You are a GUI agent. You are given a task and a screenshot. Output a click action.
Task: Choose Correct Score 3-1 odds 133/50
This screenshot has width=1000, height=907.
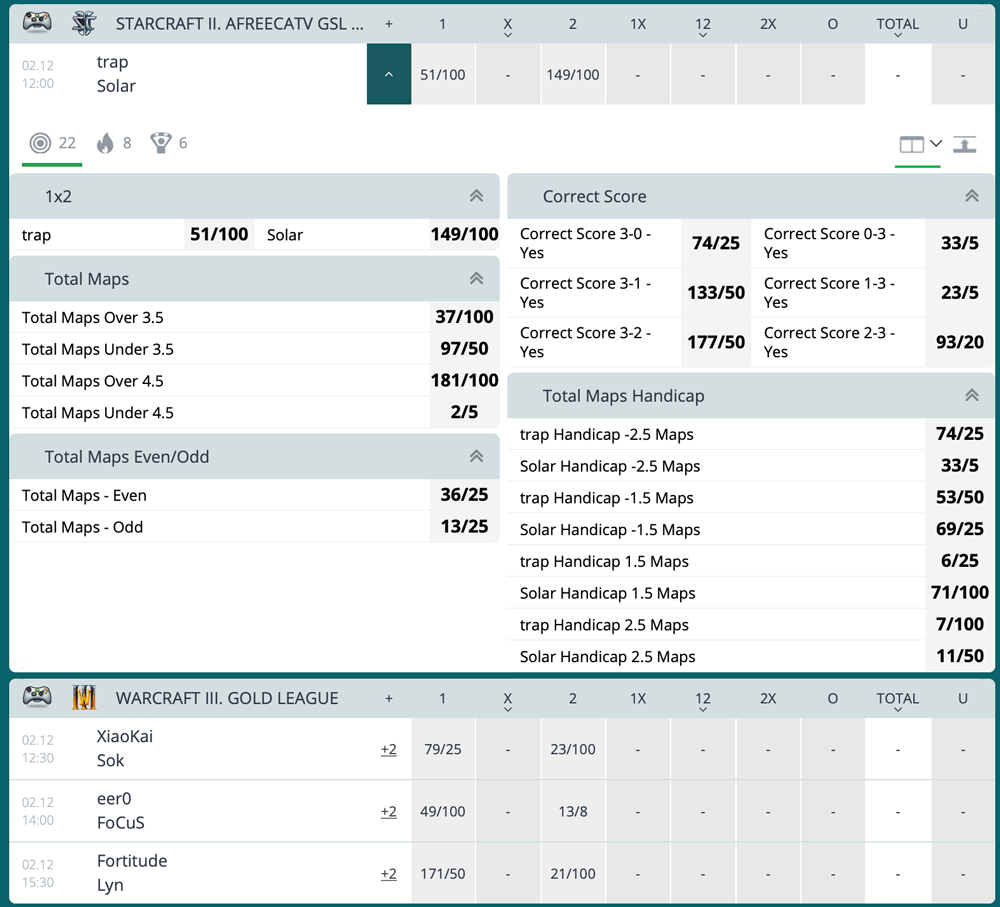tap(716, 293)
